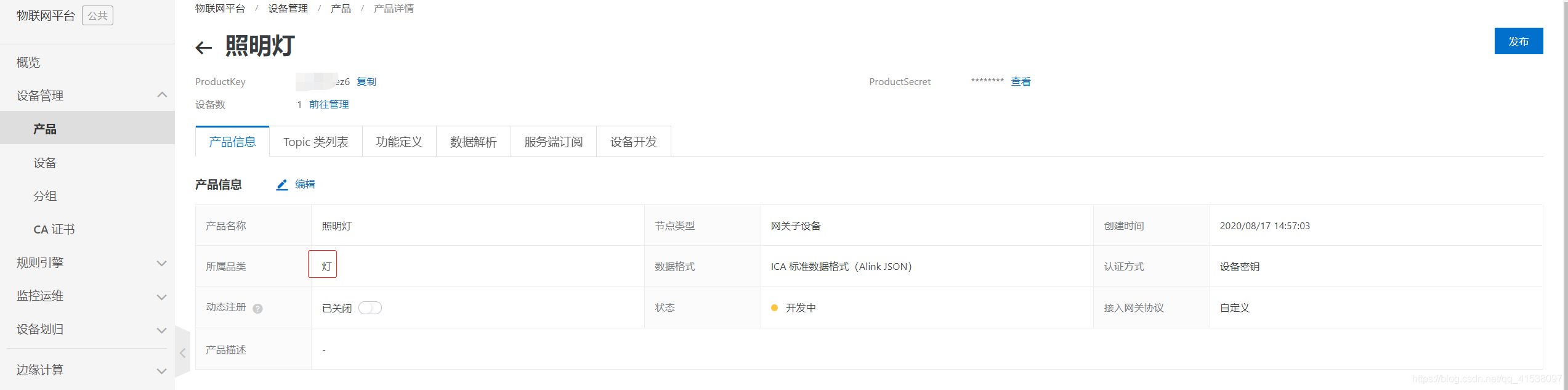
Task: Click the 公共 instance tag
Action: 97,15
